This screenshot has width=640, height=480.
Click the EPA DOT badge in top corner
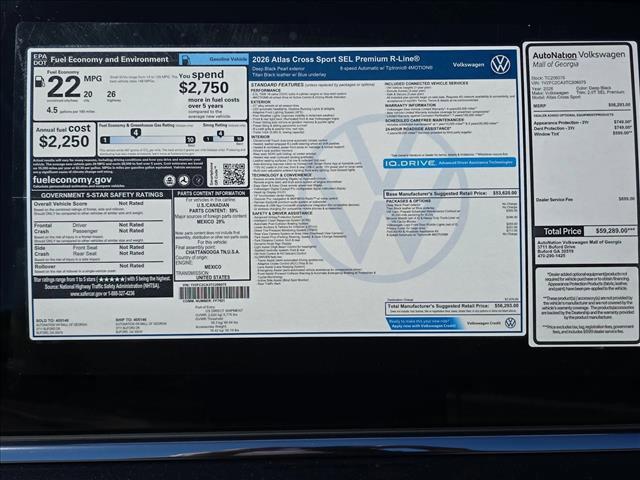[40, 60]
